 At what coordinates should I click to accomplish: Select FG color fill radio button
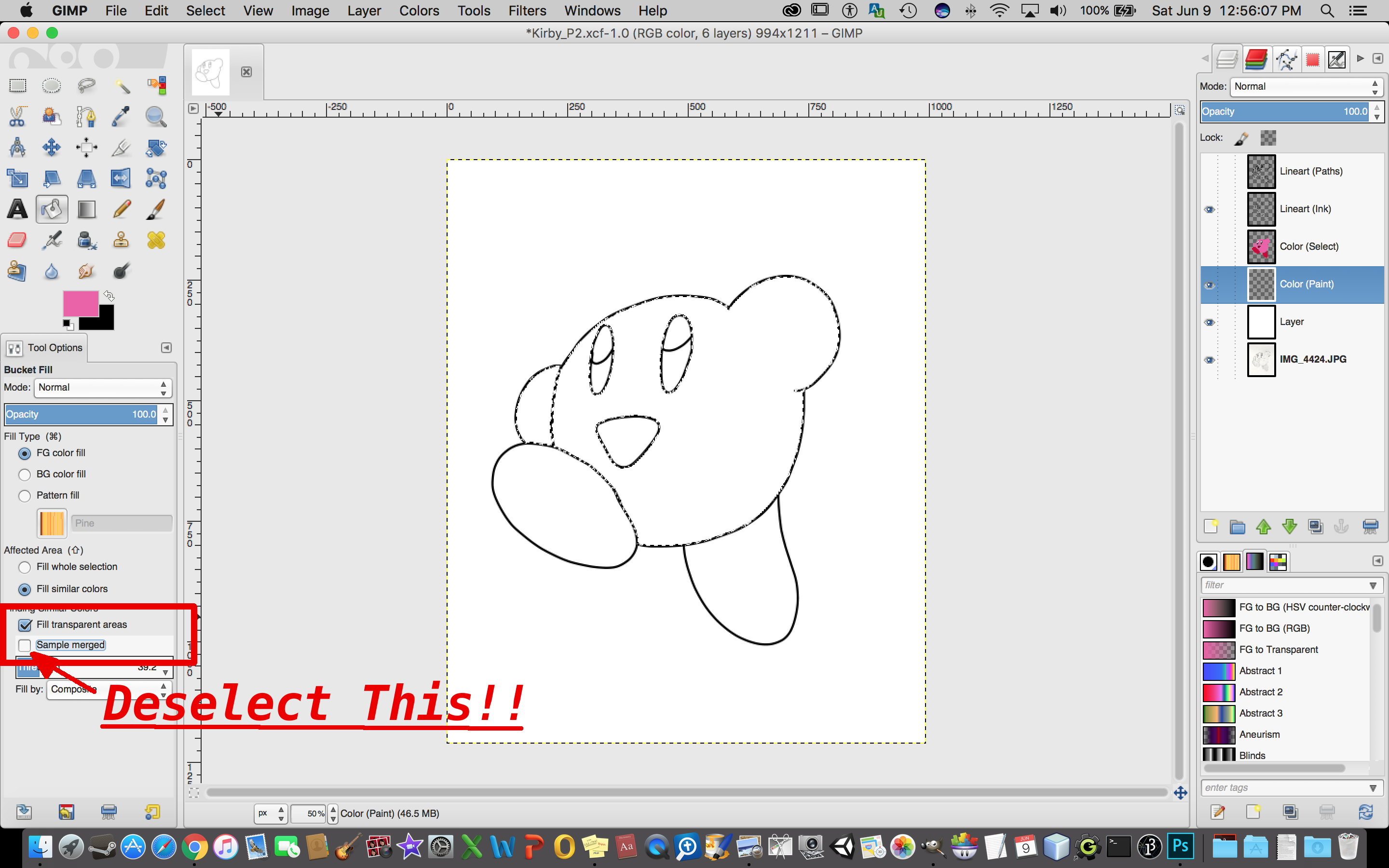(x=24, y=453)
